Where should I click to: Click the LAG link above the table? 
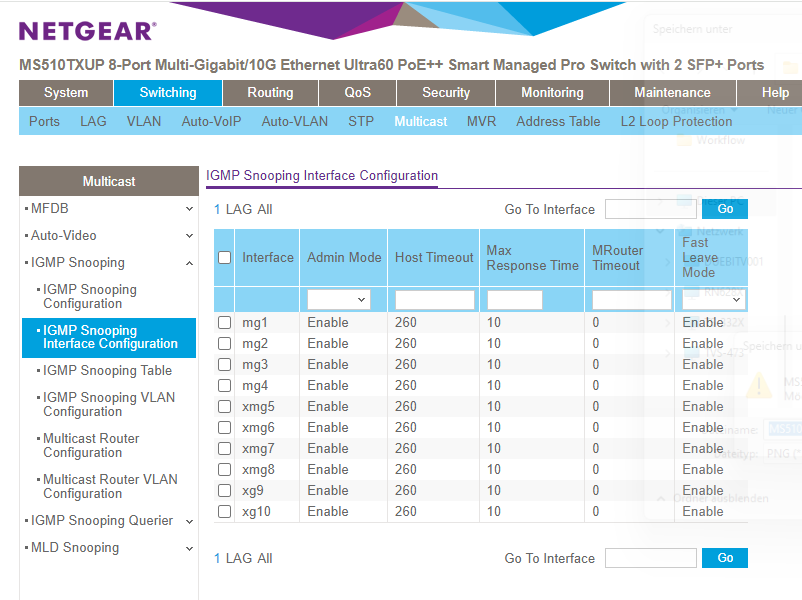pos(239,209)
